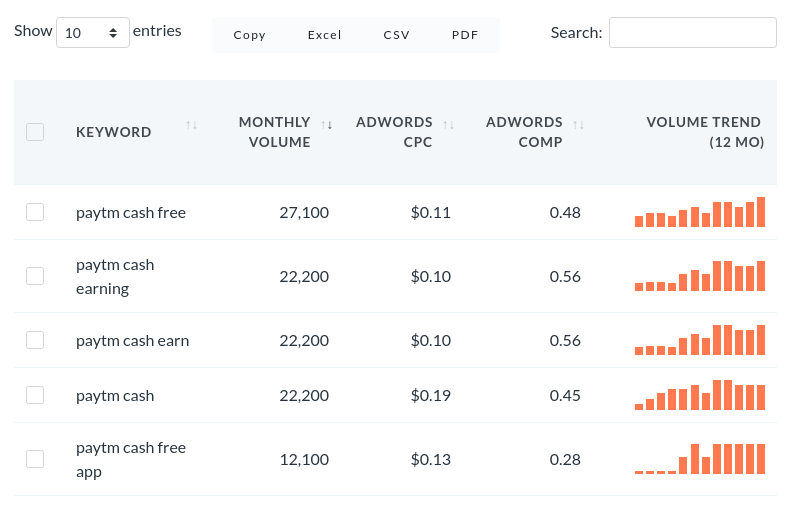793x506 pixels.
Task: Click the MONTHLY VOLUME column header
Action: click(275, 132)
